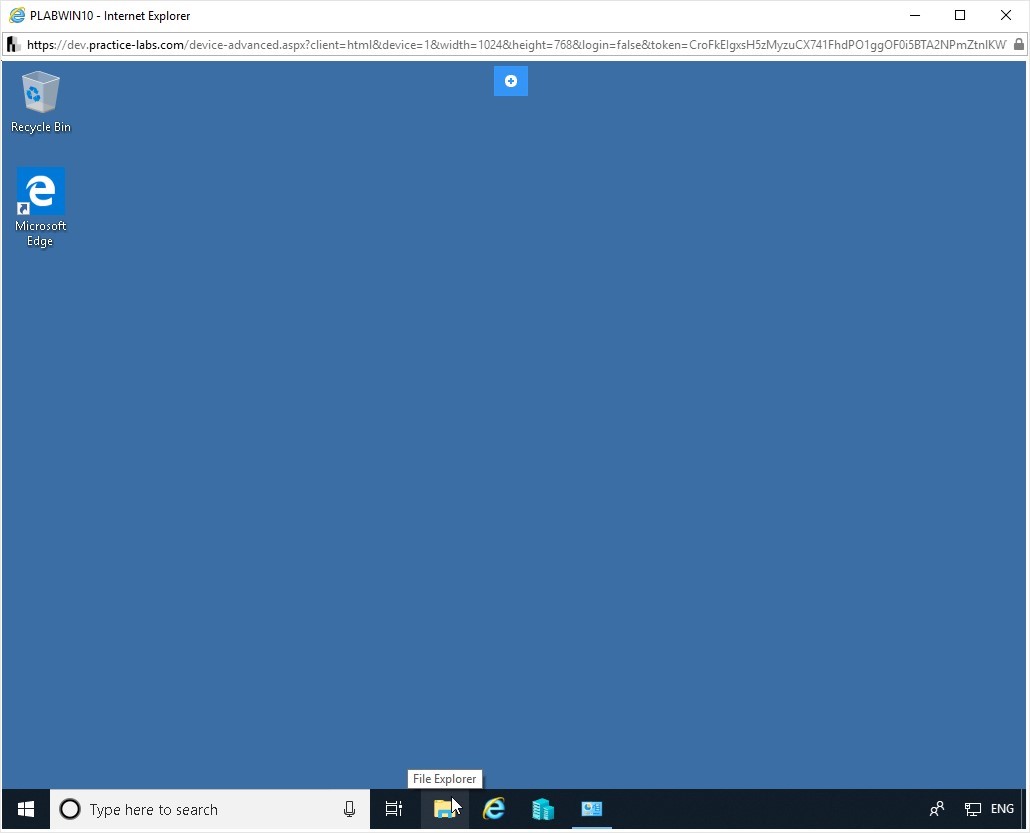The image size is (1030, 833).
Task: Open the ENG language indicator
Action: click(1002, 809)
